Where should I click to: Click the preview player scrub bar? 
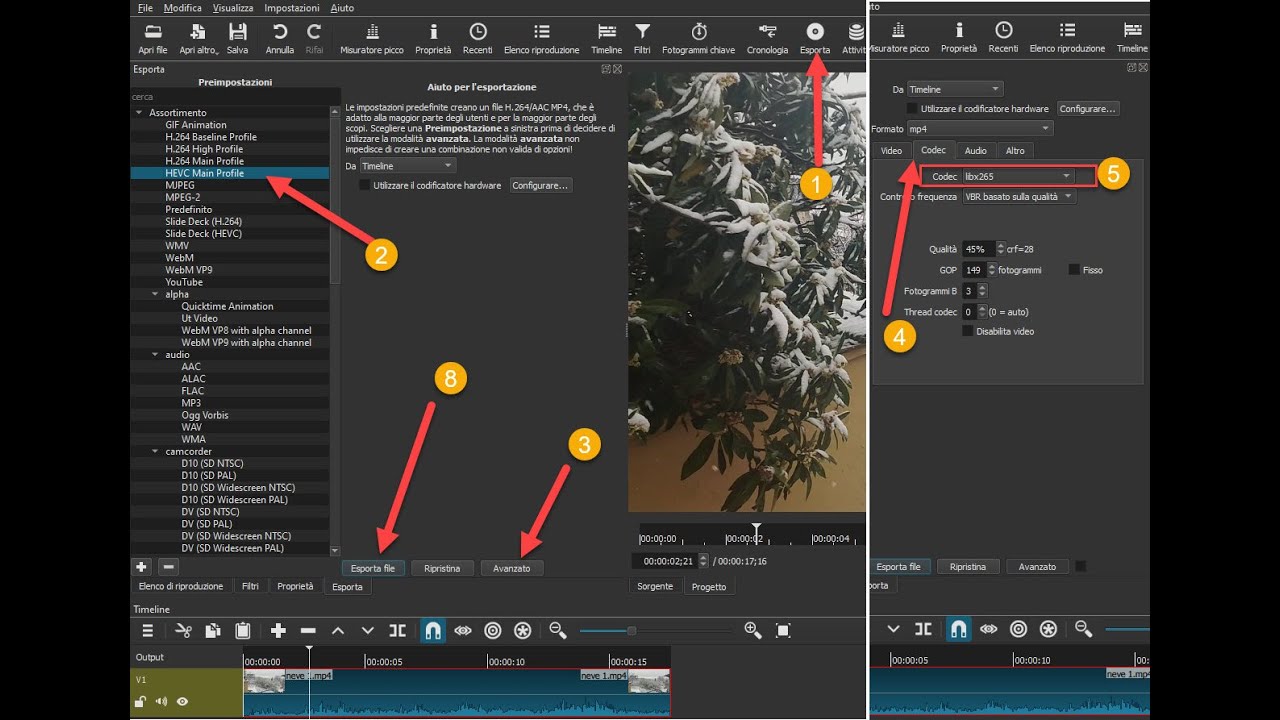click(x=750, y=537)
